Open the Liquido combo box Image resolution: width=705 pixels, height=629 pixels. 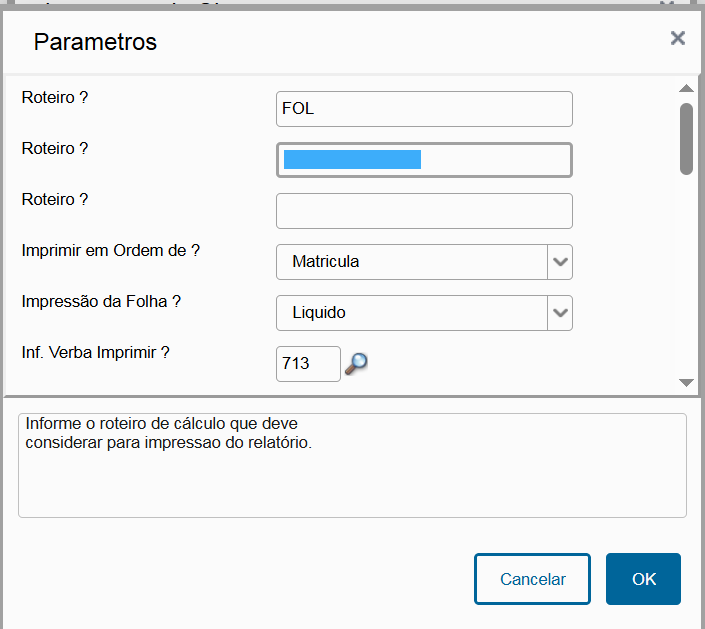pos(424,312)
